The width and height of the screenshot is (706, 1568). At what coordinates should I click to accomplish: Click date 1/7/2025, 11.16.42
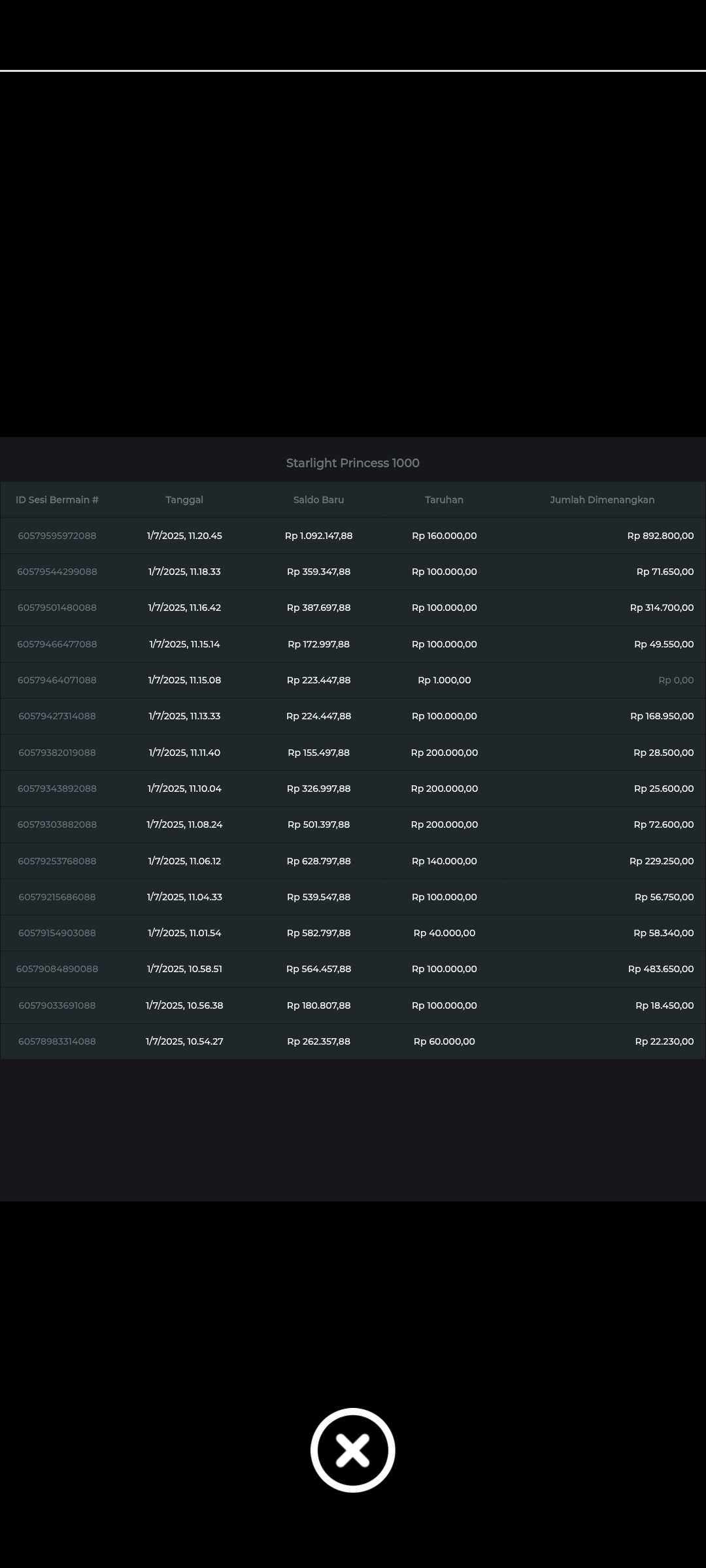tap(184, 608)
